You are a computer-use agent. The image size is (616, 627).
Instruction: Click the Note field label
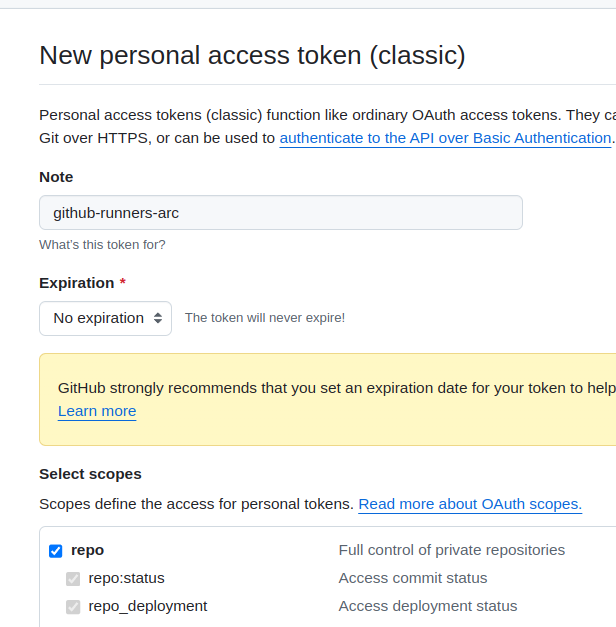click(x=56, y=177)
